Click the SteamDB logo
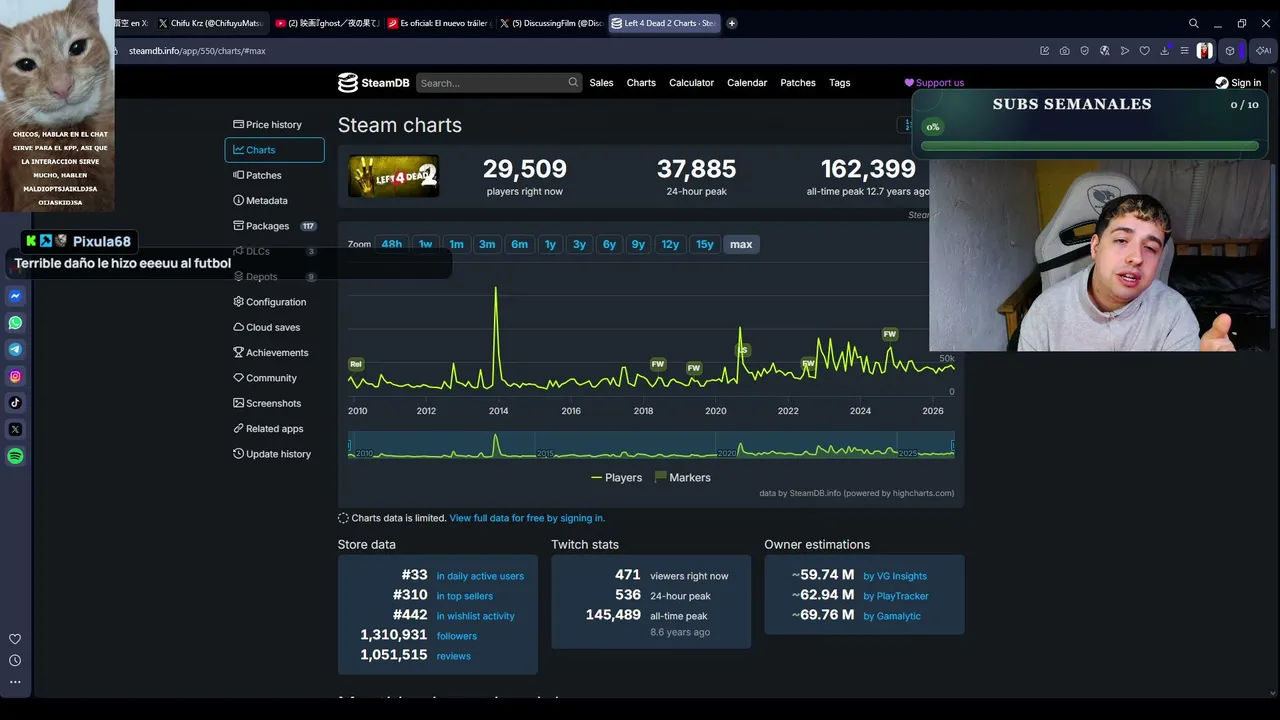Image resolution: width=1280 pixels, height=720 pixels. click(373, 83)
